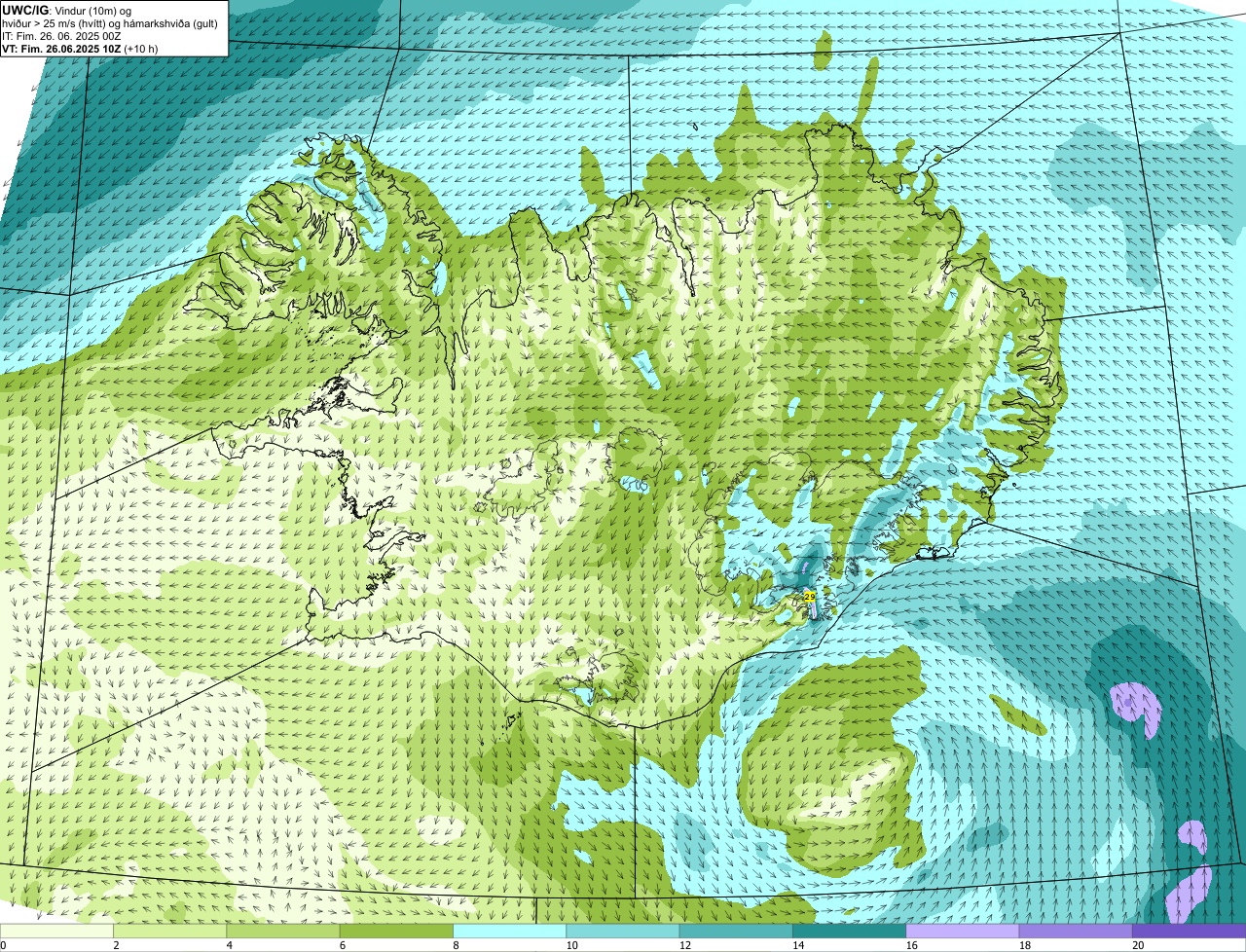Click the pale 0–2 m/s legend swatch

56,931
